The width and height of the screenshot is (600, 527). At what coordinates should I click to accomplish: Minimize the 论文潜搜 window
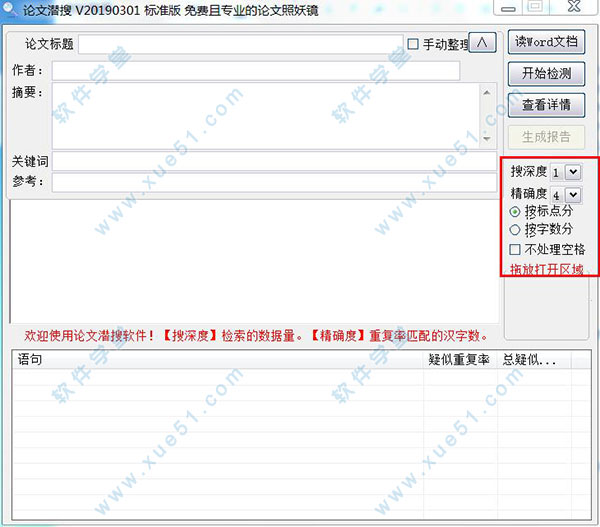click(508, 8)
